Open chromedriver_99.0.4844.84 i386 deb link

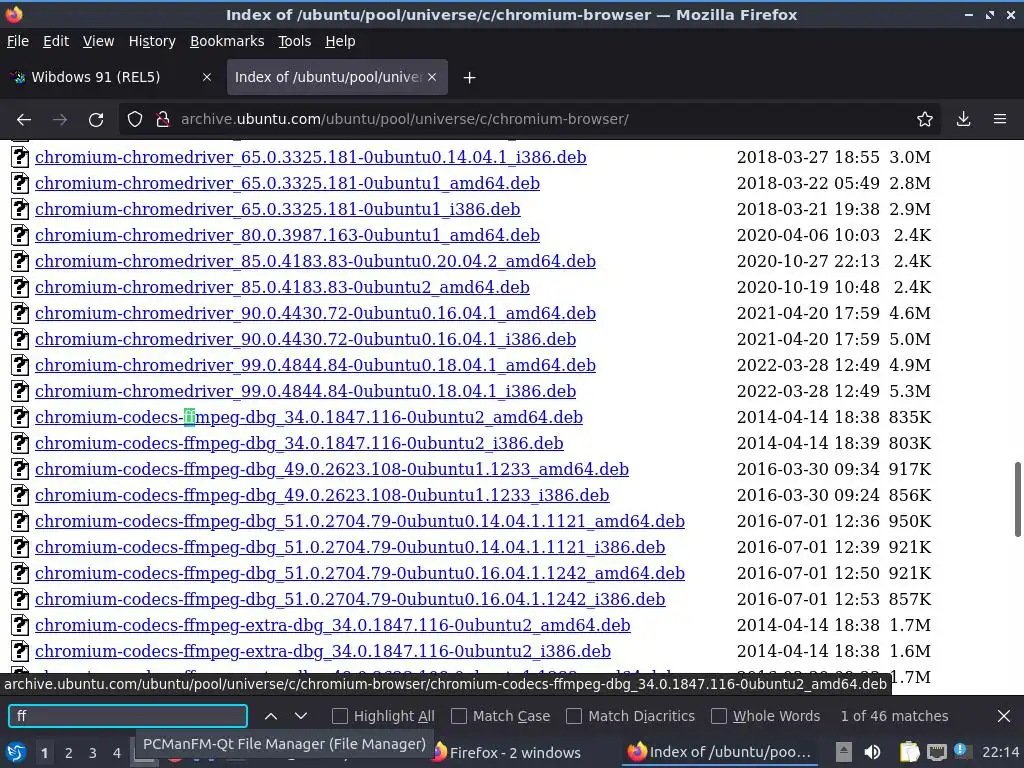coord(306,391)
